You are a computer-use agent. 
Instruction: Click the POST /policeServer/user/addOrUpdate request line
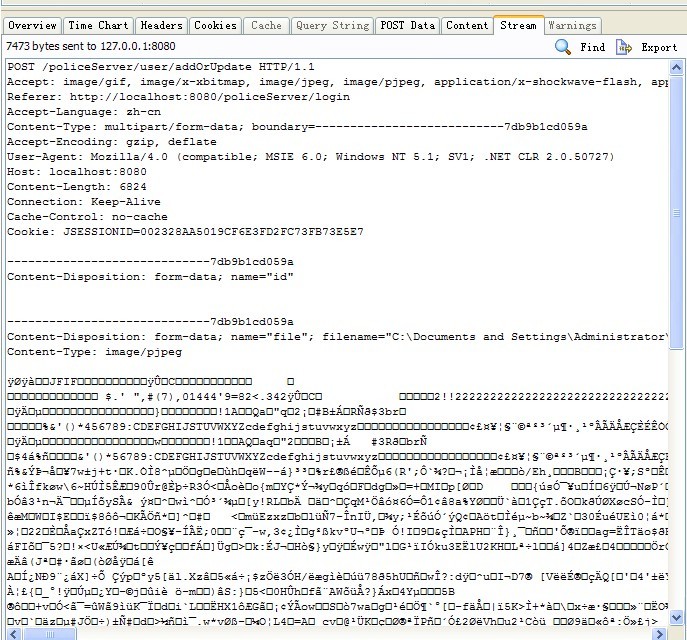(x=161, y=67)
